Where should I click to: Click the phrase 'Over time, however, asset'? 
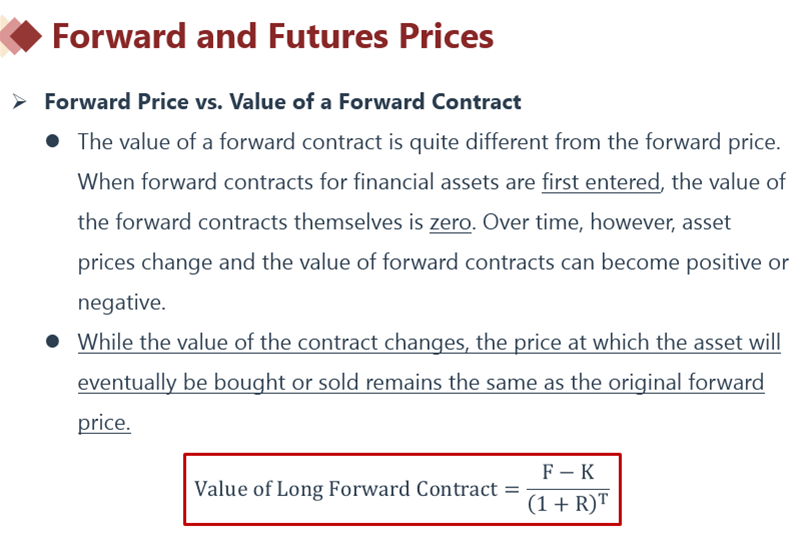611,222
